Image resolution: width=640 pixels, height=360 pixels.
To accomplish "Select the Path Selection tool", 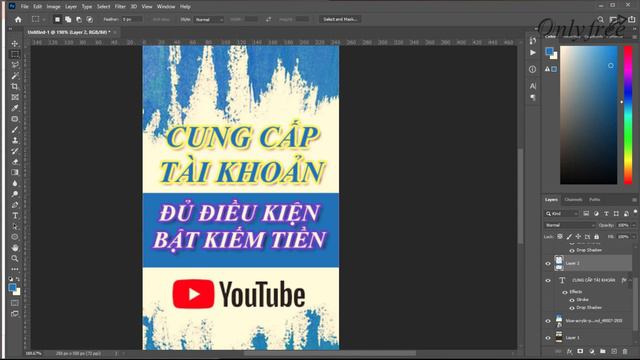I will 15,226.
